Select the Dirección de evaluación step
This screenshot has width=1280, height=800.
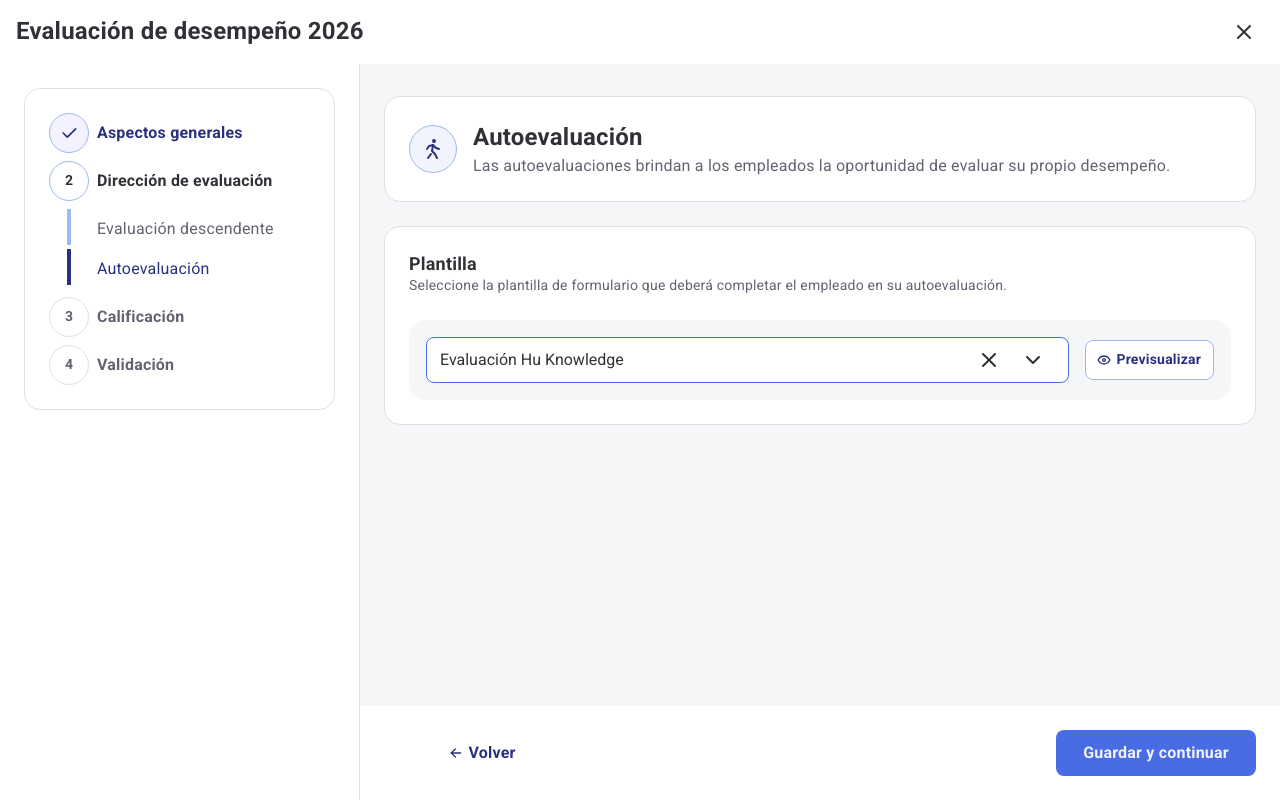coord(184,181)
